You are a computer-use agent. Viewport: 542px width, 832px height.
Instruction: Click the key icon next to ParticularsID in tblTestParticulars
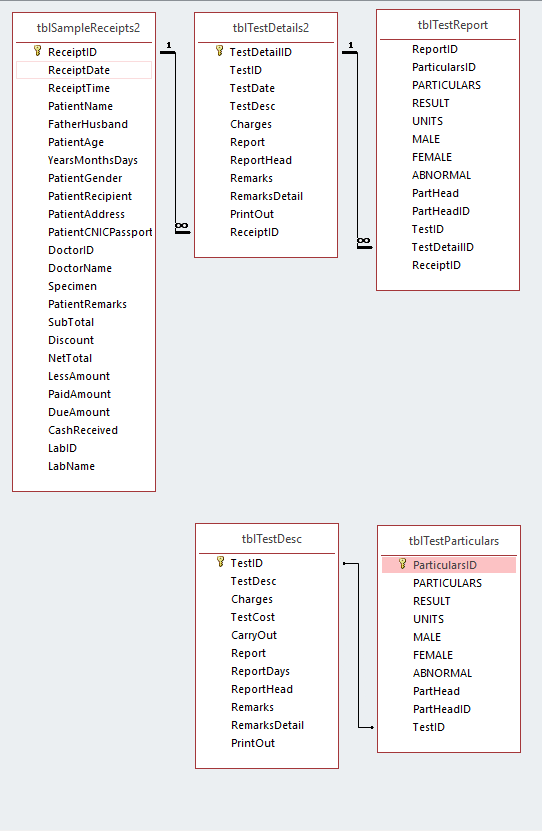coord(402,564)
